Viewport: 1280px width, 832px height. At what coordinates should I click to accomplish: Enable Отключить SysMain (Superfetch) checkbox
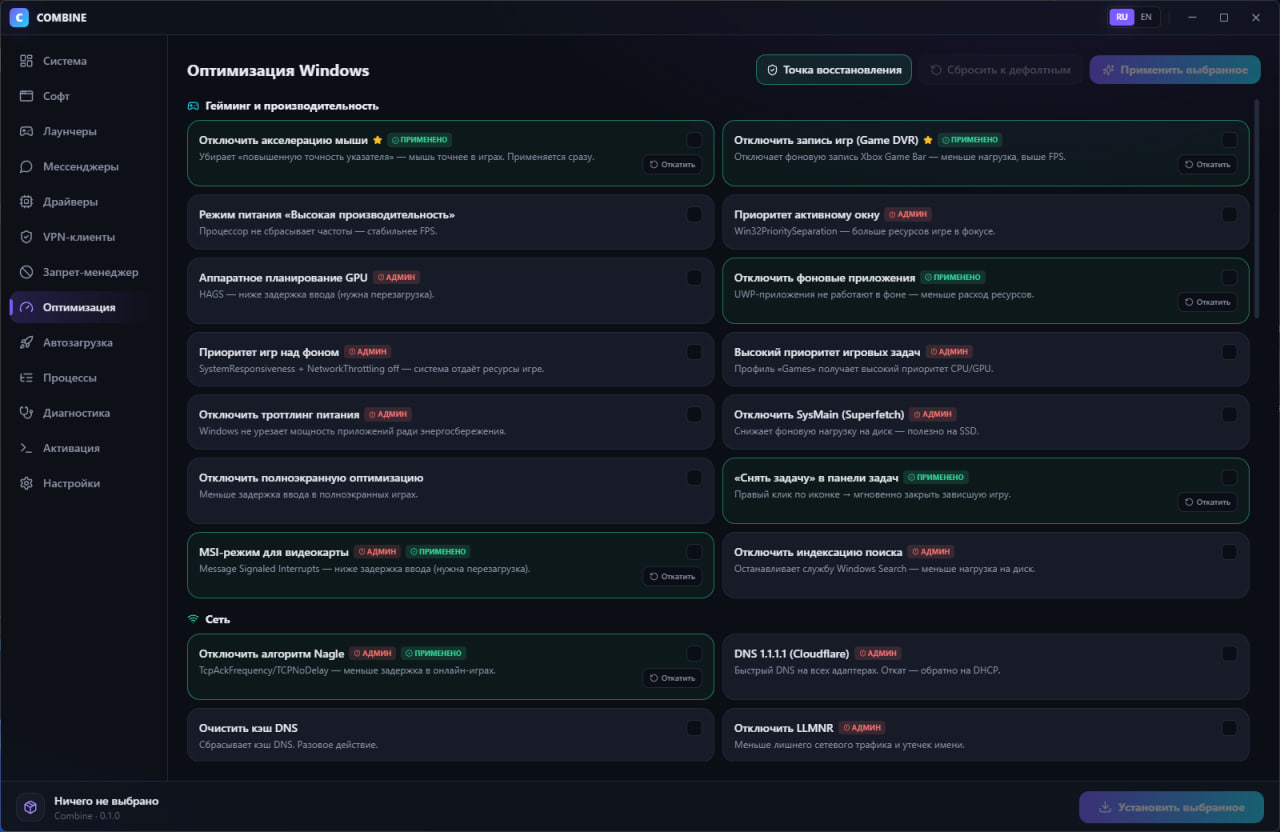point(1229,414)
